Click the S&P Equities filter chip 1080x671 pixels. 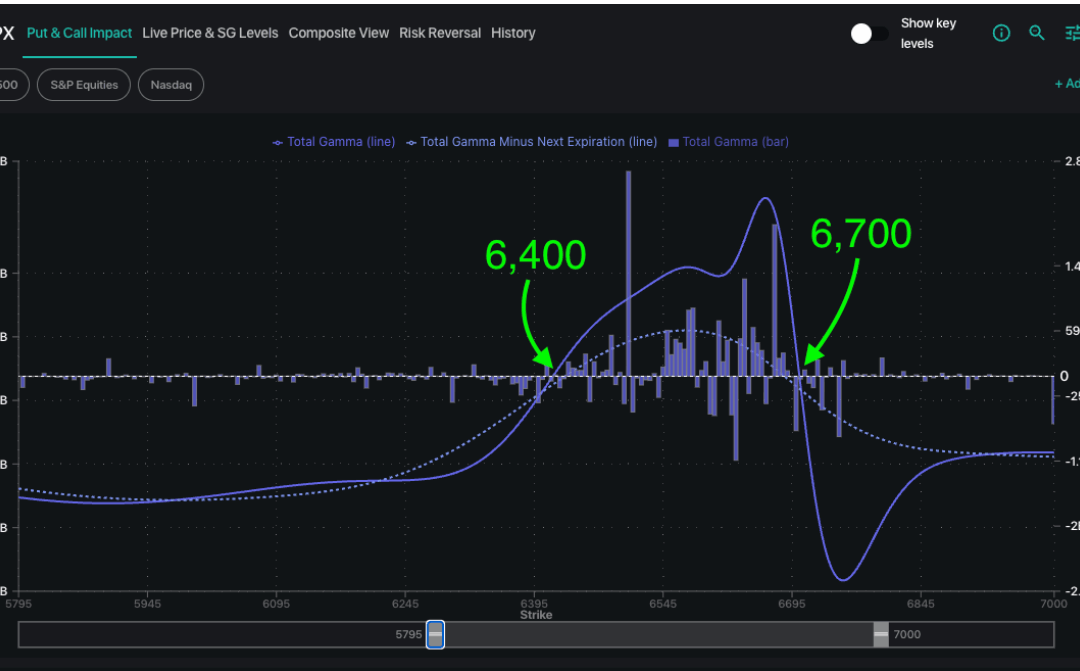[x=83, y=84]
